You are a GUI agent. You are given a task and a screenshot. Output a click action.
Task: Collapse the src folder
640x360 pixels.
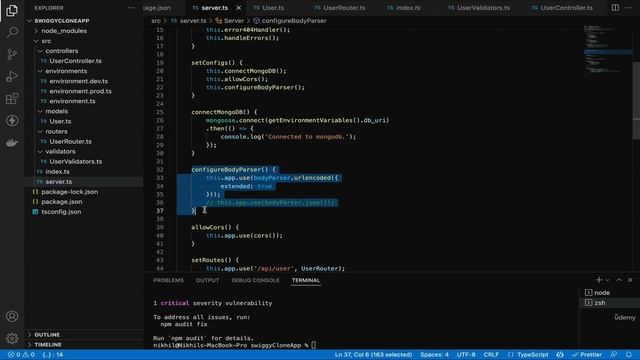(x=46, y=41)
